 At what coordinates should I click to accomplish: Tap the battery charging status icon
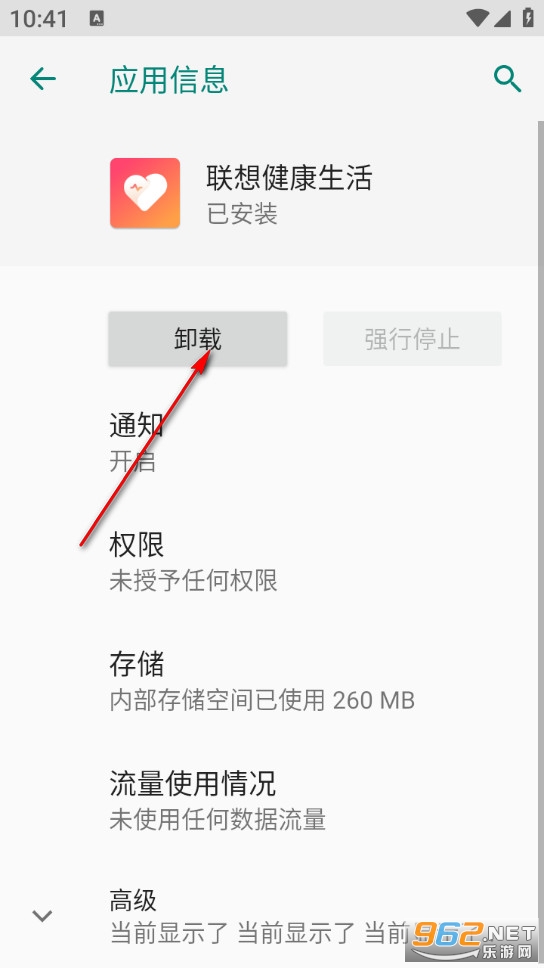(x=528, y=17)
